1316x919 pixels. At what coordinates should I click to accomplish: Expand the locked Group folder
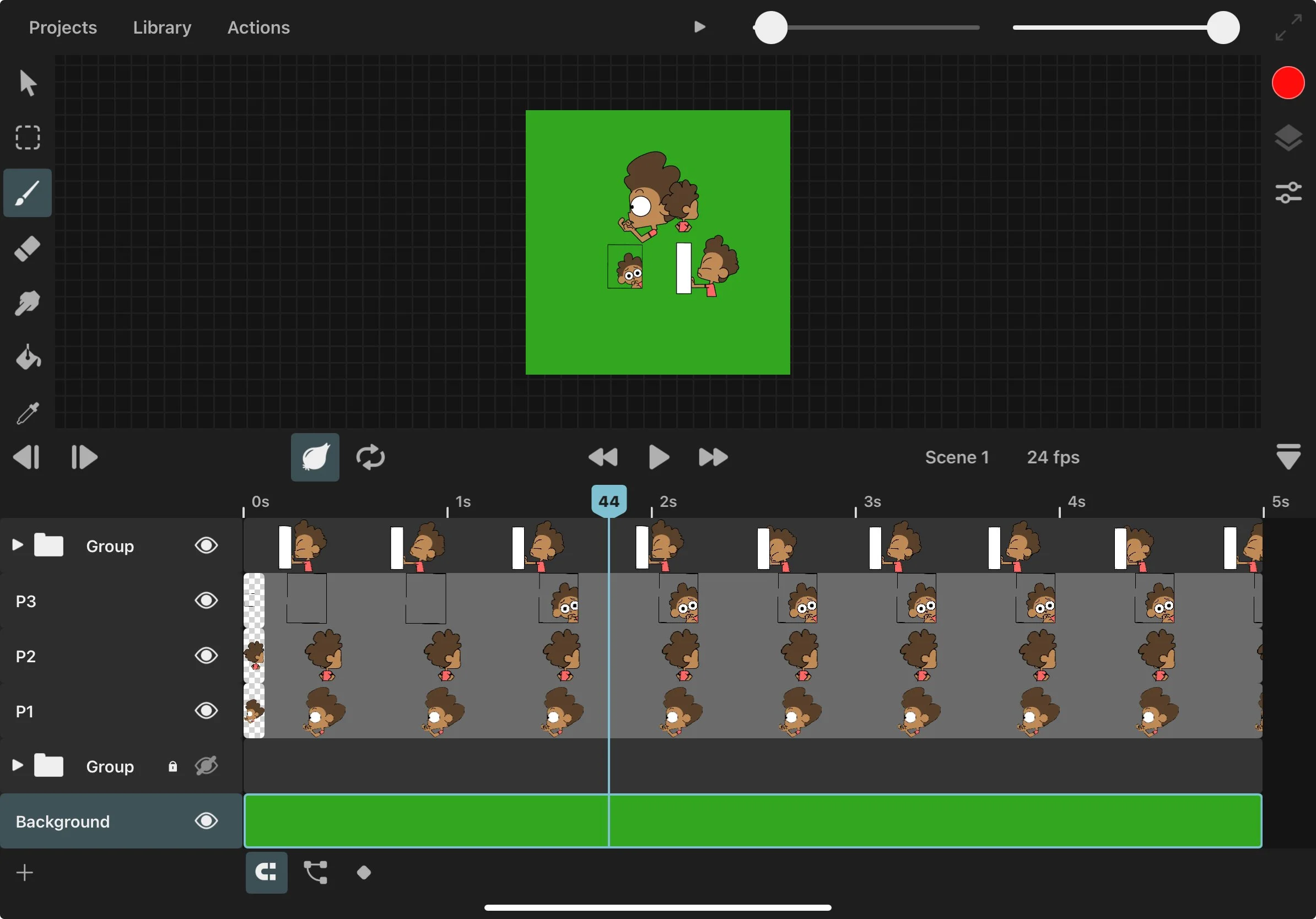17,765
